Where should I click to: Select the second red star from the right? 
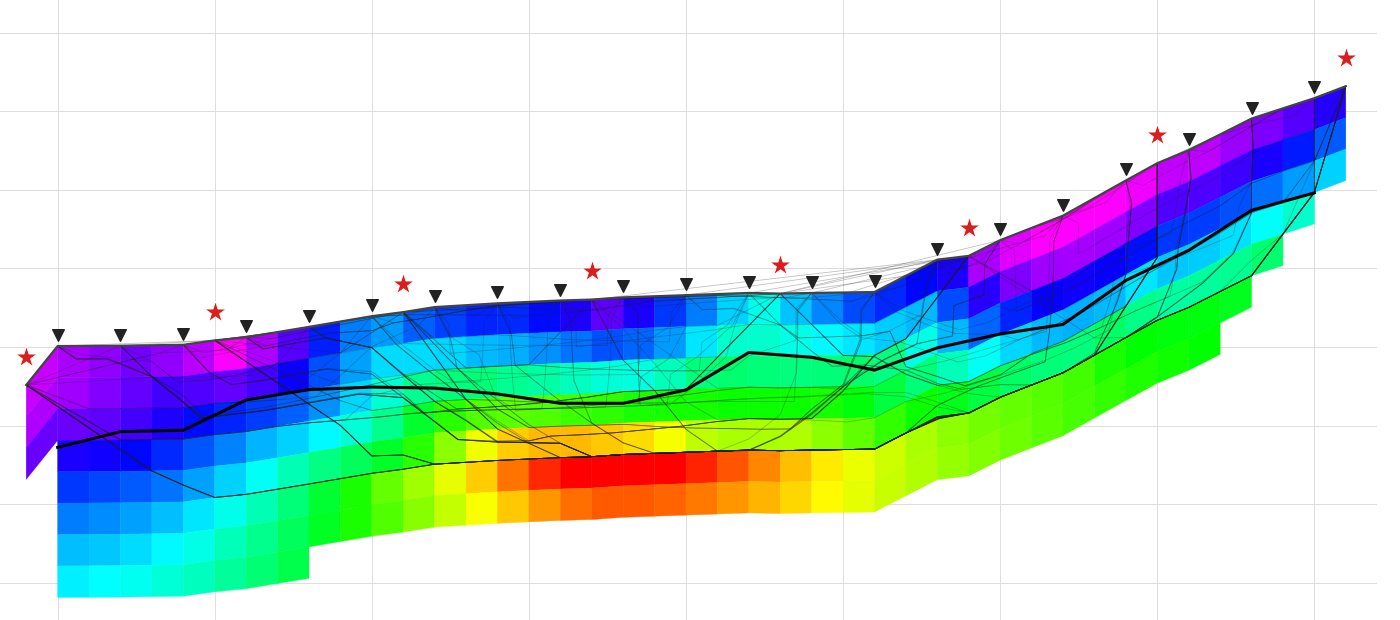tap(1157, 135)
